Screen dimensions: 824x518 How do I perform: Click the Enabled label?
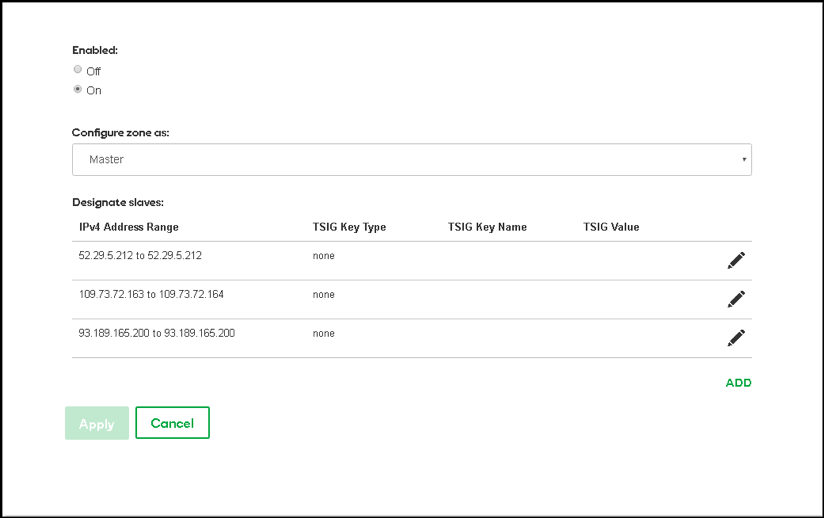pyautogui.click(x=95, y=50)
